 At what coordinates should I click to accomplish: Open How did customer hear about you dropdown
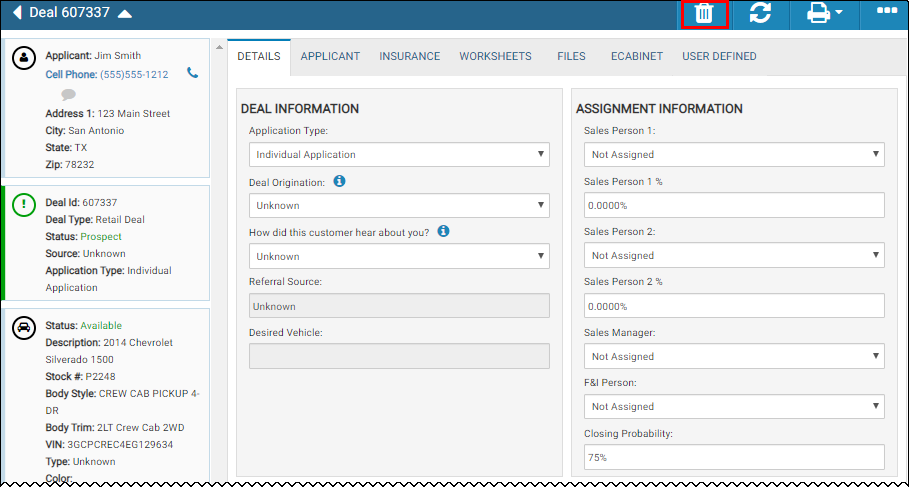coord(399,256)
